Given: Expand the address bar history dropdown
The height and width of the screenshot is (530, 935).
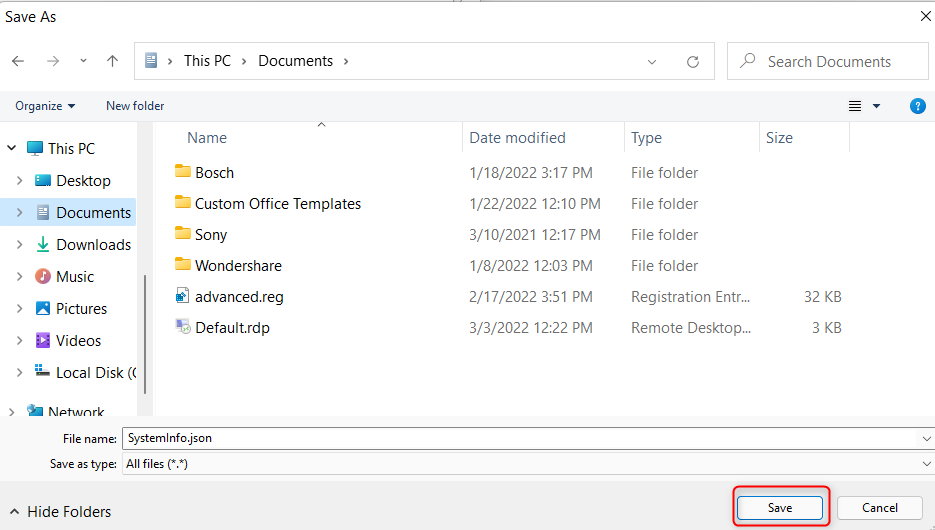Looking at the screenshot, I should tap(652, 61).
